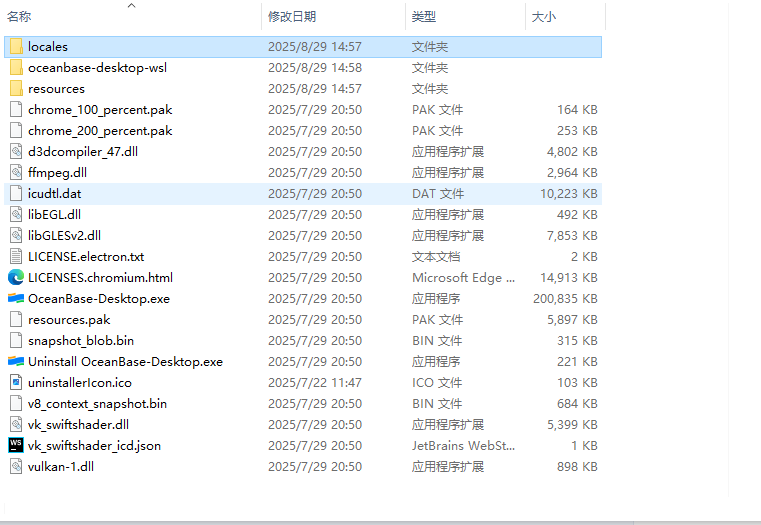The height and width of the screenshot is (525, 761).
Task: Click the 7,853 KB size value
Action: pyautogui.click(x=572, y=235)
